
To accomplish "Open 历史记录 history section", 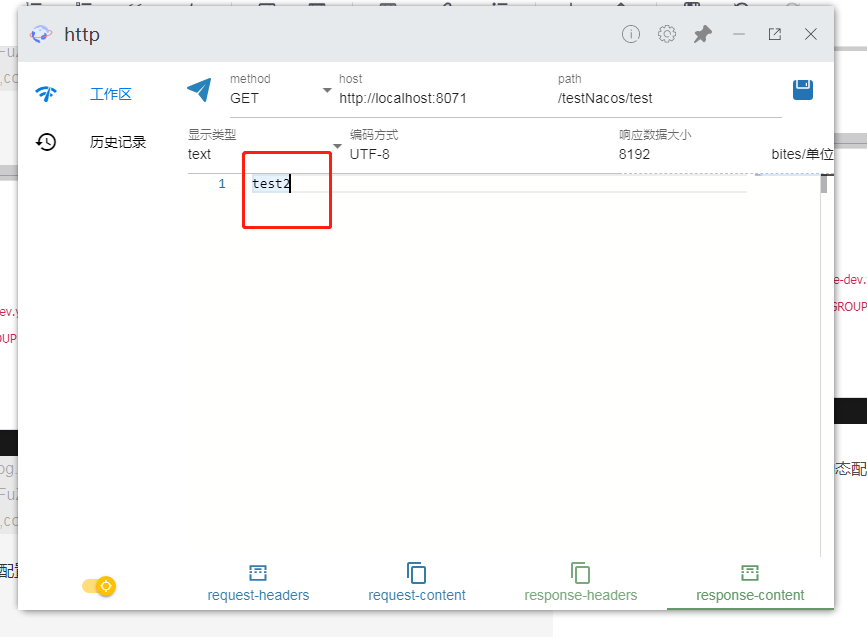I will (118, 142).
